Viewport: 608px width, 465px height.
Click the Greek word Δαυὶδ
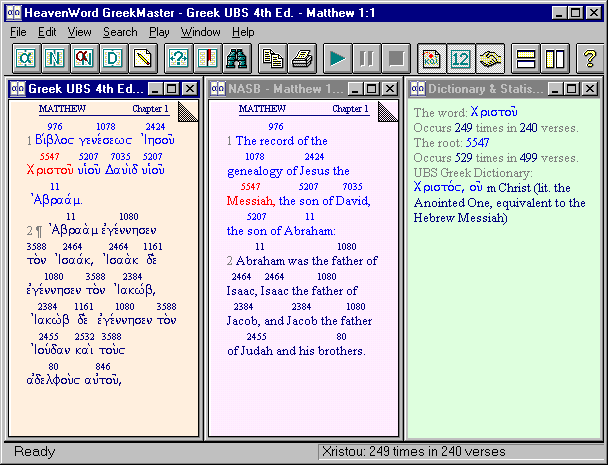(x=121, y=170)
